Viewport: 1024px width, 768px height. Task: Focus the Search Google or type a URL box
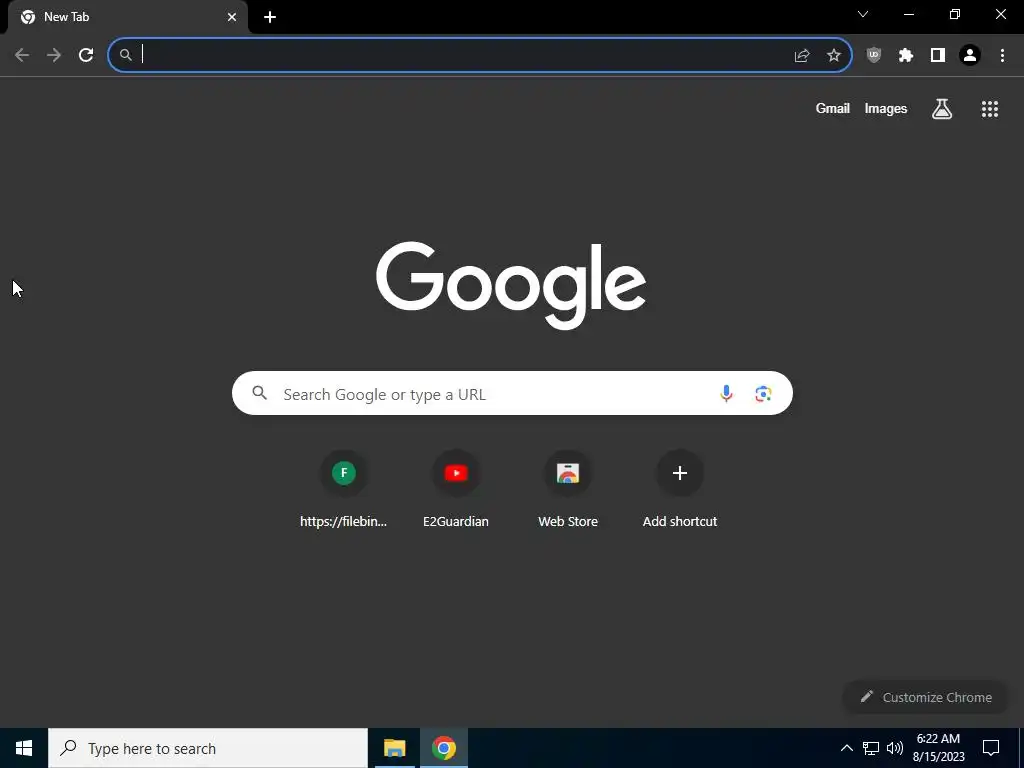click(512, 393)
